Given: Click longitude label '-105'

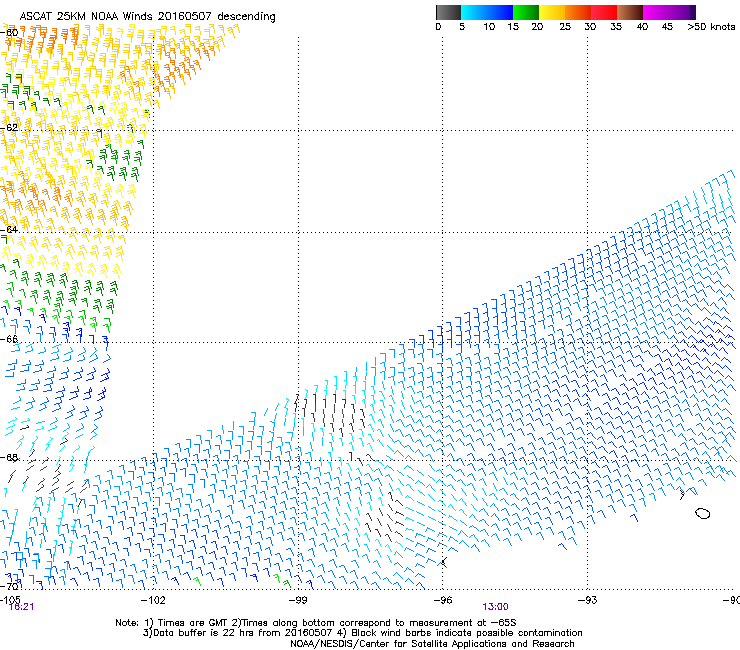Looking at the screenshot, I should [x=10, y=599].
